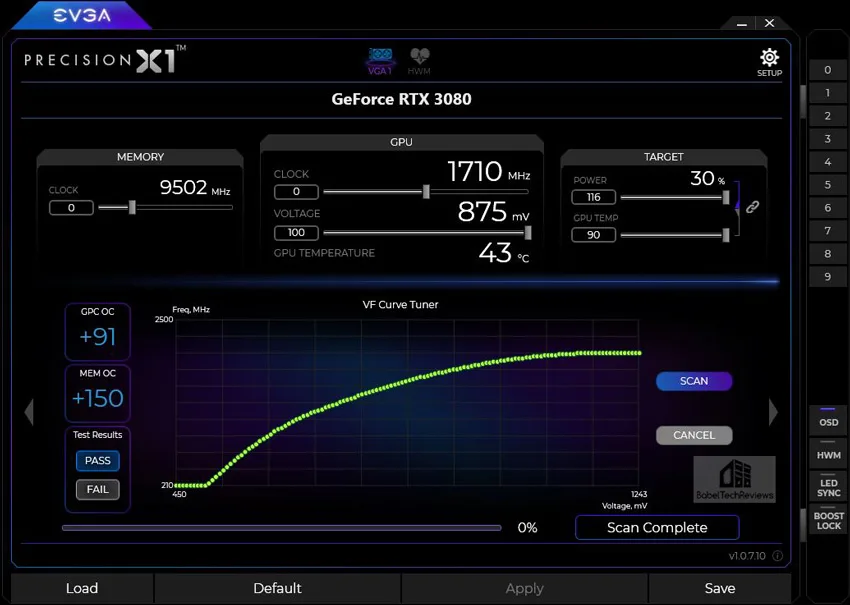Mark test result as FAIL
This screenshot has width=850, height=605.
pyautogui.click(x=98, y=490)
